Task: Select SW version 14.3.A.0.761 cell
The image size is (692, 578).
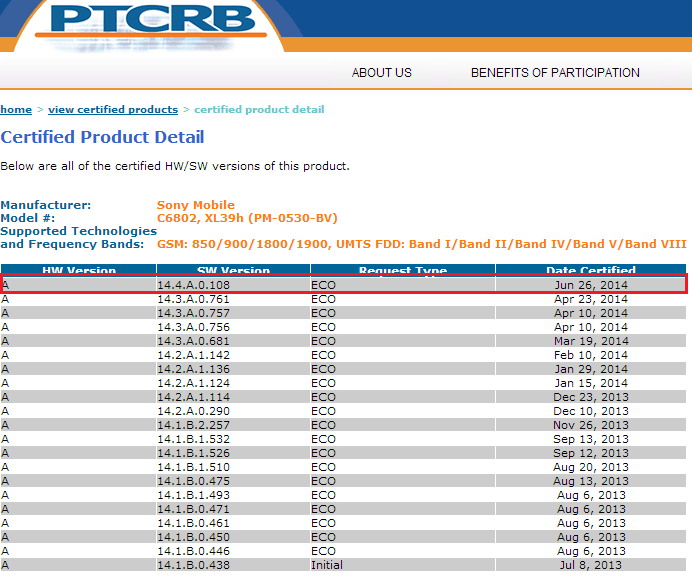Action: [233, 299]
